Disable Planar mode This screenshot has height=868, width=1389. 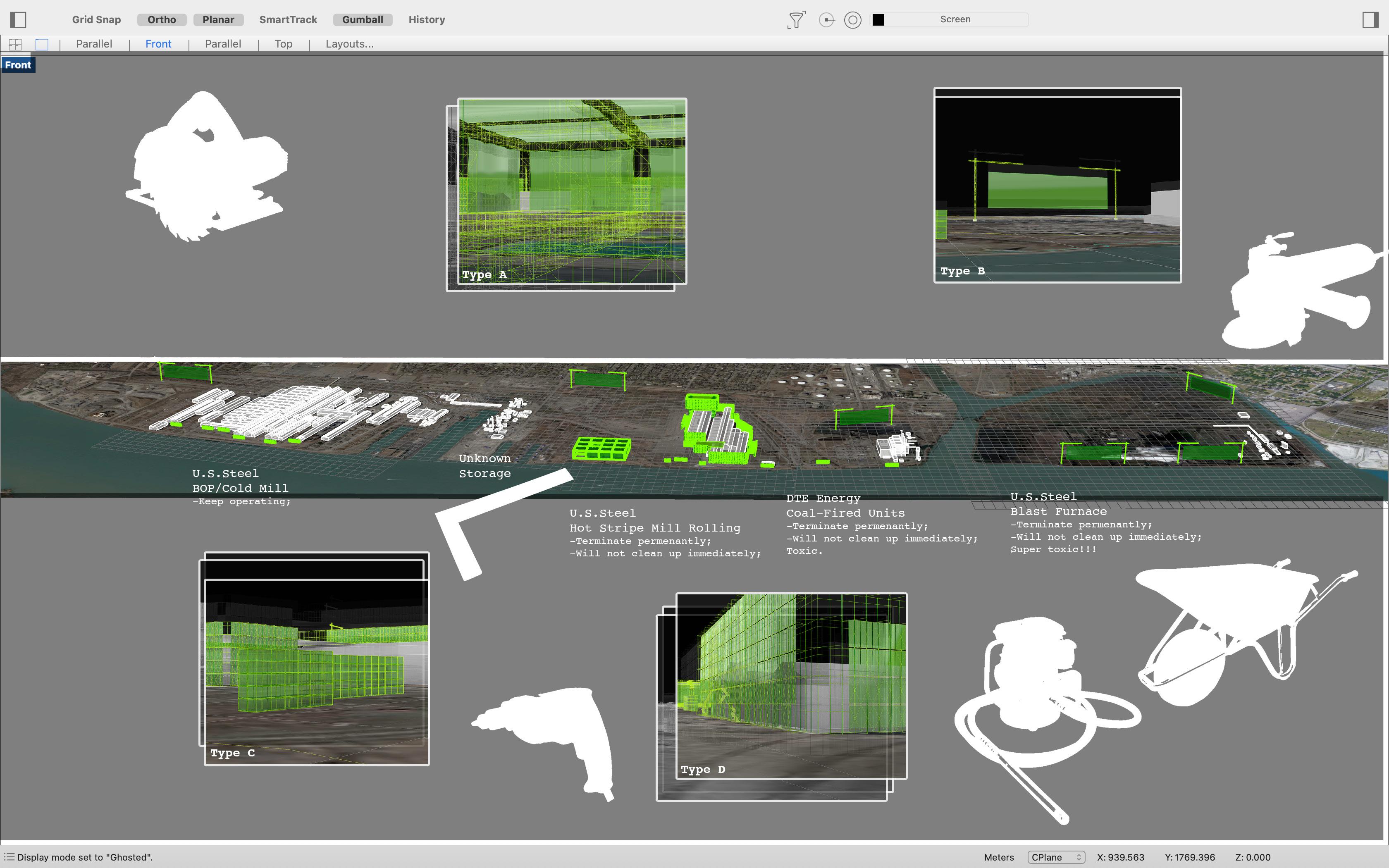218,19
